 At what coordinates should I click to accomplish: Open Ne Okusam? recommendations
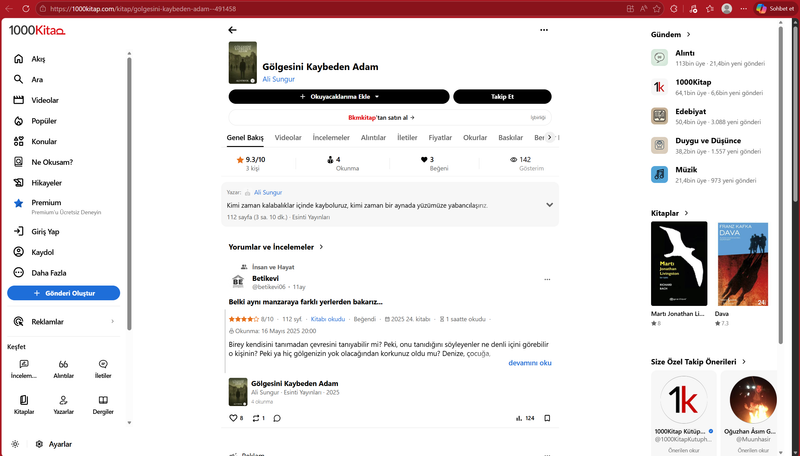click(43, 162)
